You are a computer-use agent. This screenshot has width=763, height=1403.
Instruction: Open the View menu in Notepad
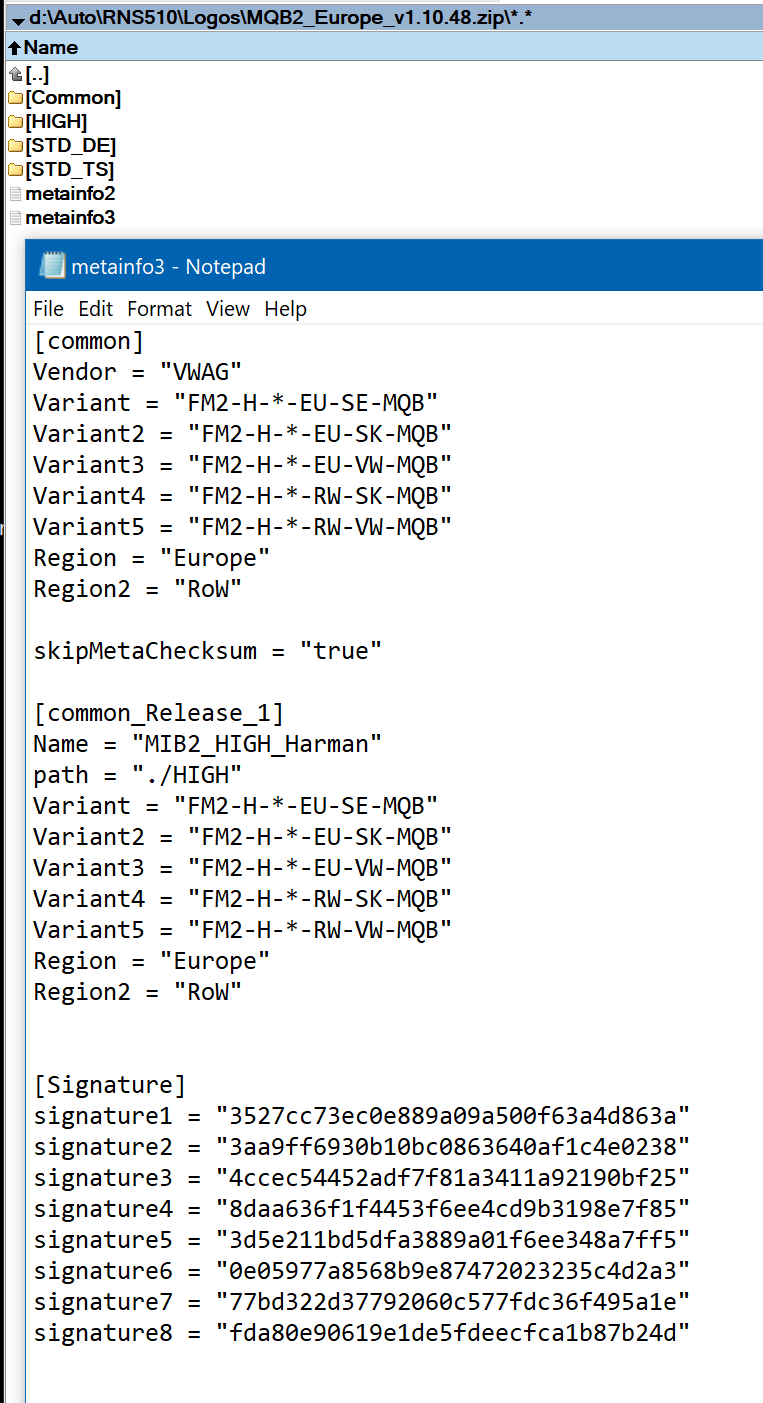click(x=228, y=309)
